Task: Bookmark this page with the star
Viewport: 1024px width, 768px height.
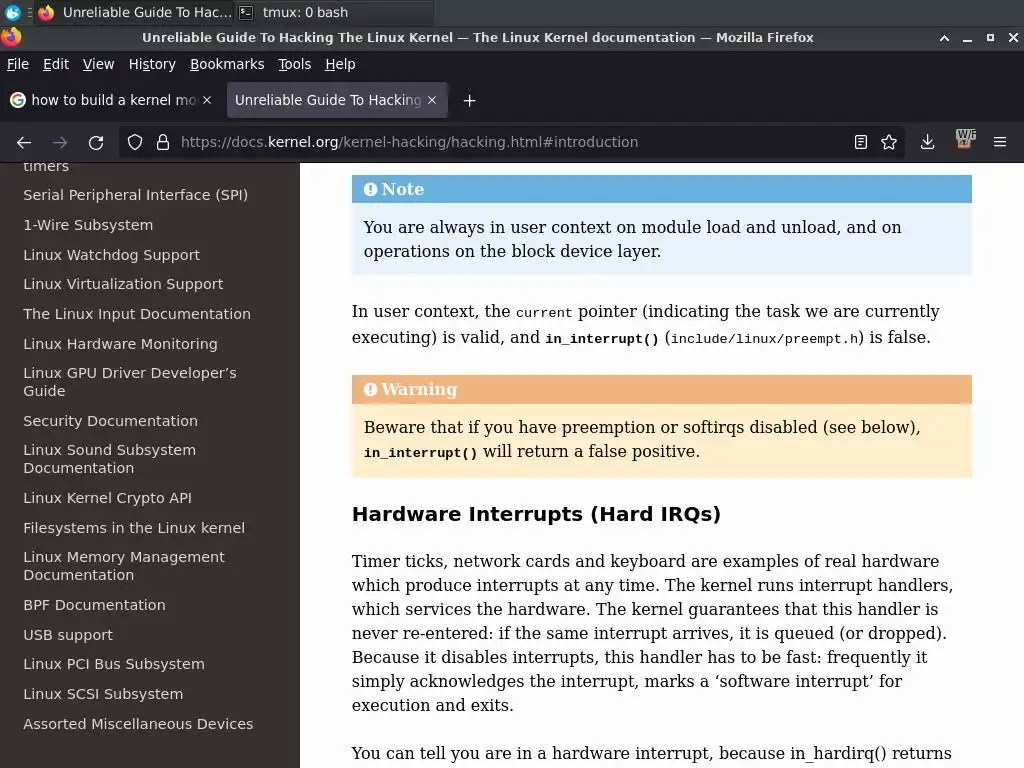Action: tap(889, 142)
